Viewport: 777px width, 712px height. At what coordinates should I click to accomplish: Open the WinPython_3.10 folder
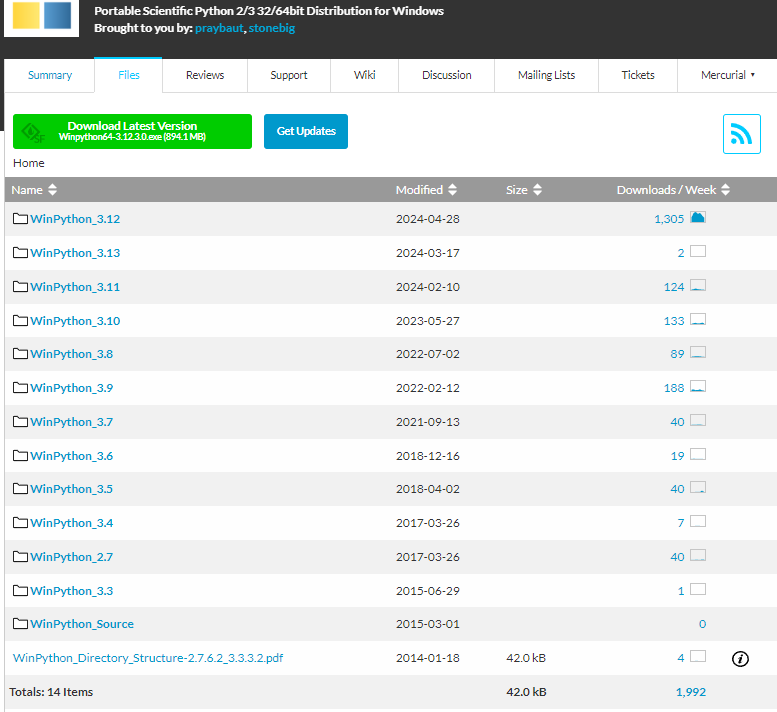(x=75, y=321)
